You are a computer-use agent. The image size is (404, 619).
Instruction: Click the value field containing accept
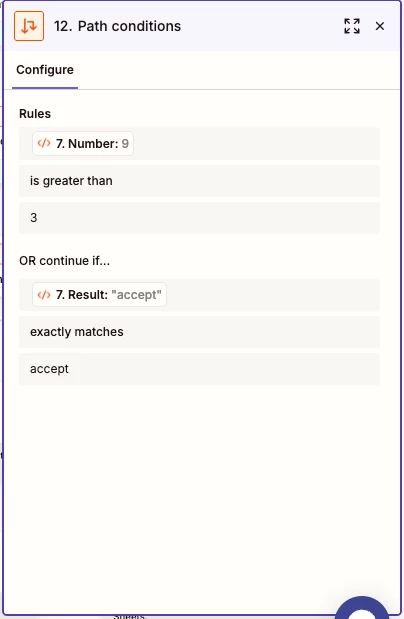point(199,369)
